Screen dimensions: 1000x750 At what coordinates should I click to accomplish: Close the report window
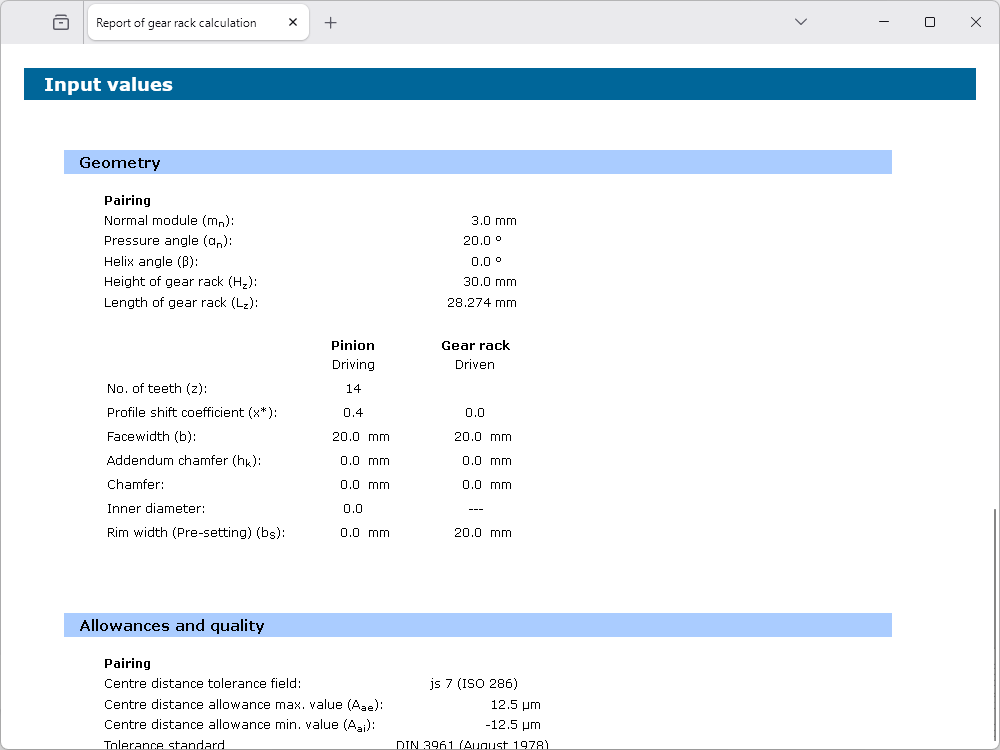976,22
